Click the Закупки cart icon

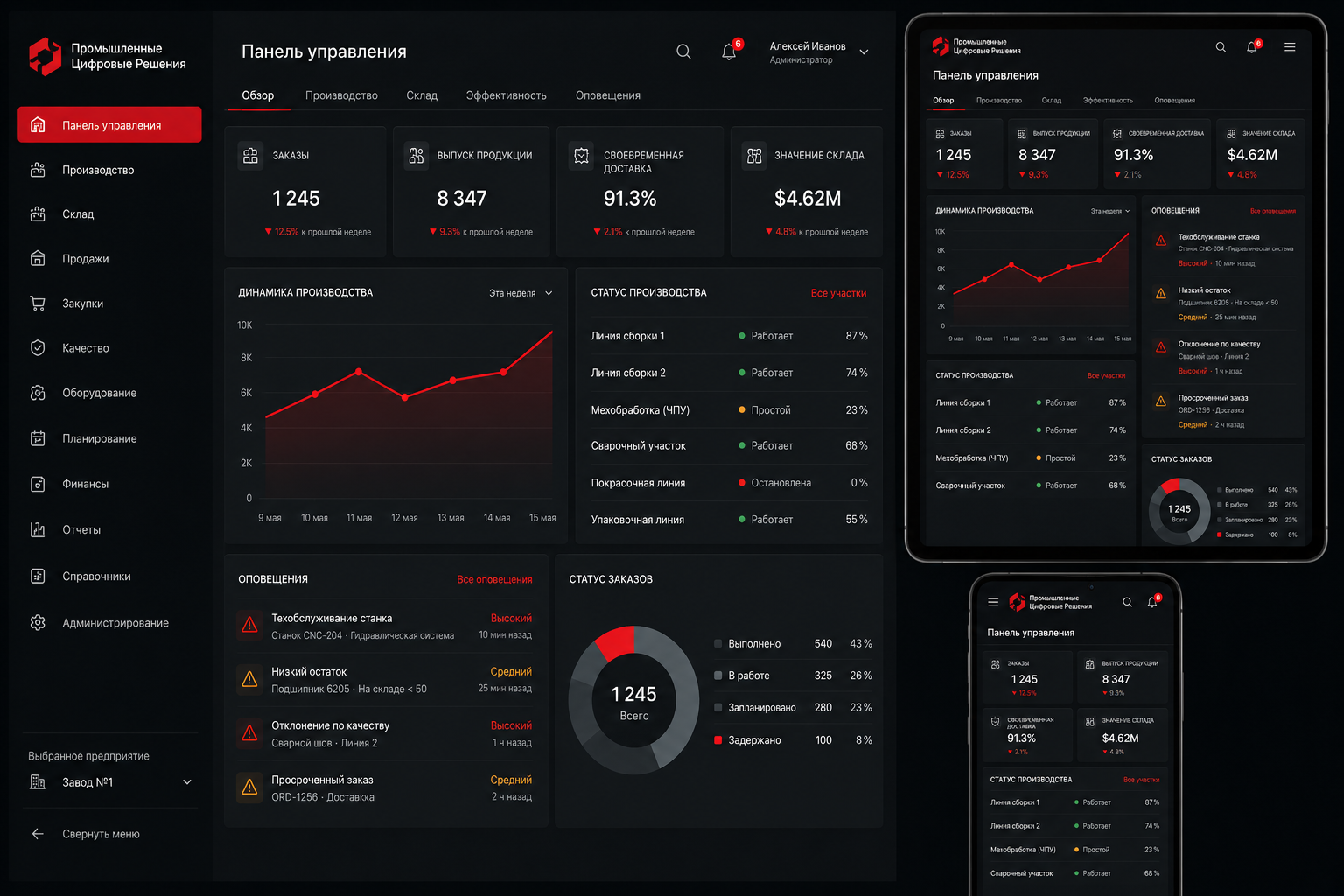click(38, 303)
